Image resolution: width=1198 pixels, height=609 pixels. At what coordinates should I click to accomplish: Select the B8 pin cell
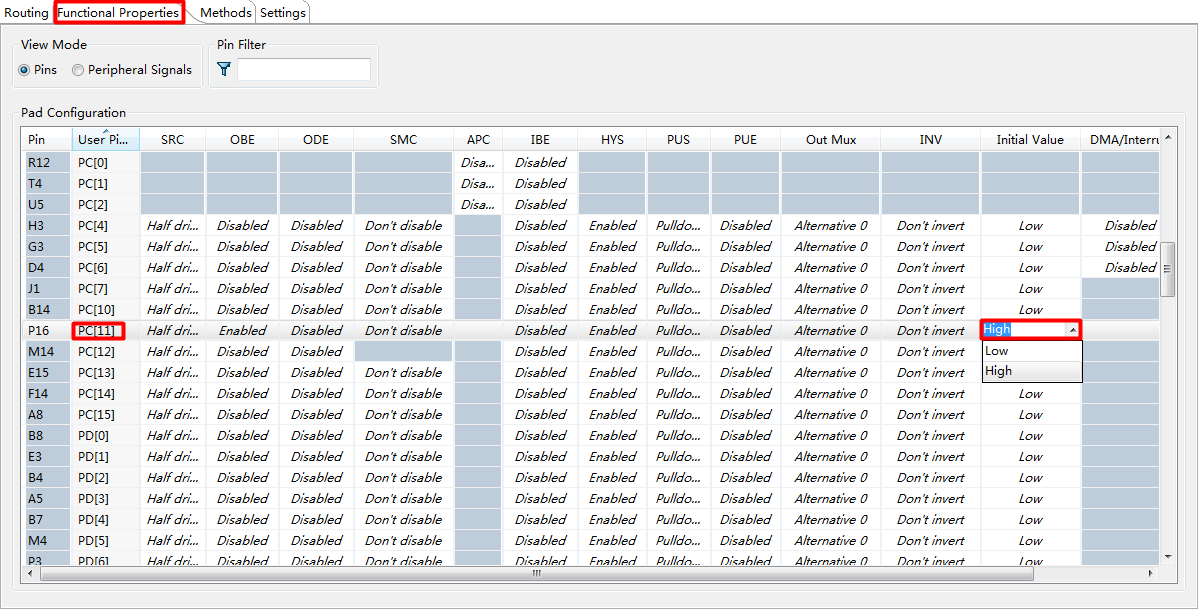click(x=46, y=436)
